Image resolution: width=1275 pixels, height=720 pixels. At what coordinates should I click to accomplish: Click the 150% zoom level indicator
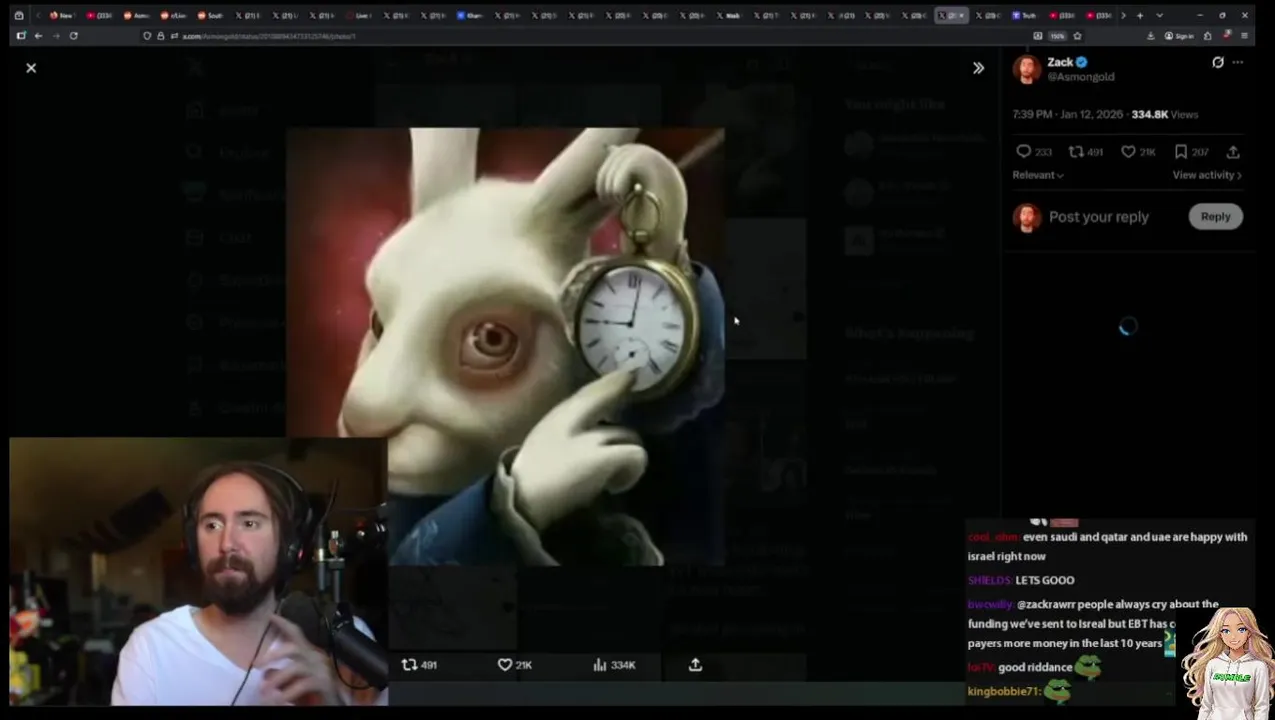[x=1057, y=36]
